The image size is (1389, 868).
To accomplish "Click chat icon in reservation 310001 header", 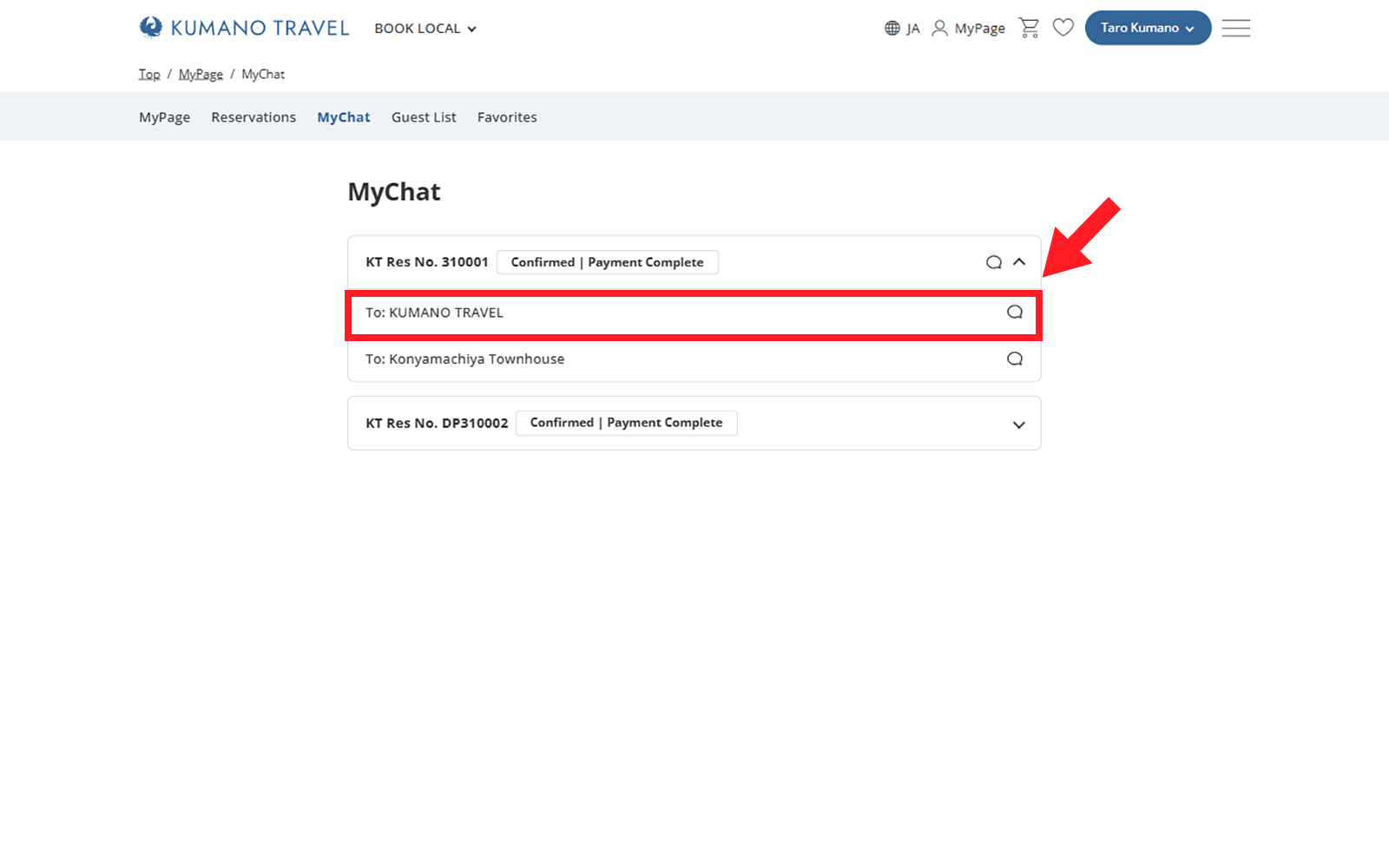I will (993, 262).
